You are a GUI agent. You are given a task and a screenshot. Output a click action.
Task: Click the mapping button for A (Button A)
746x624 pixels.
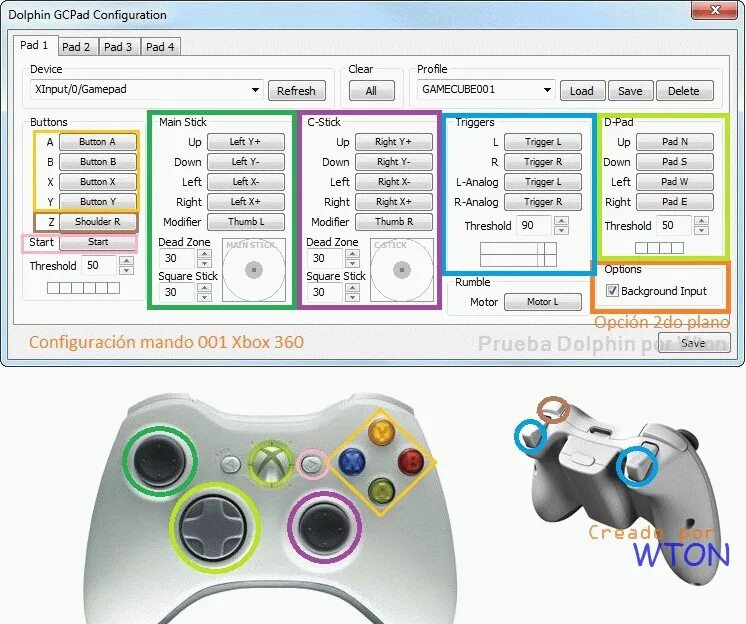point(98,142)
